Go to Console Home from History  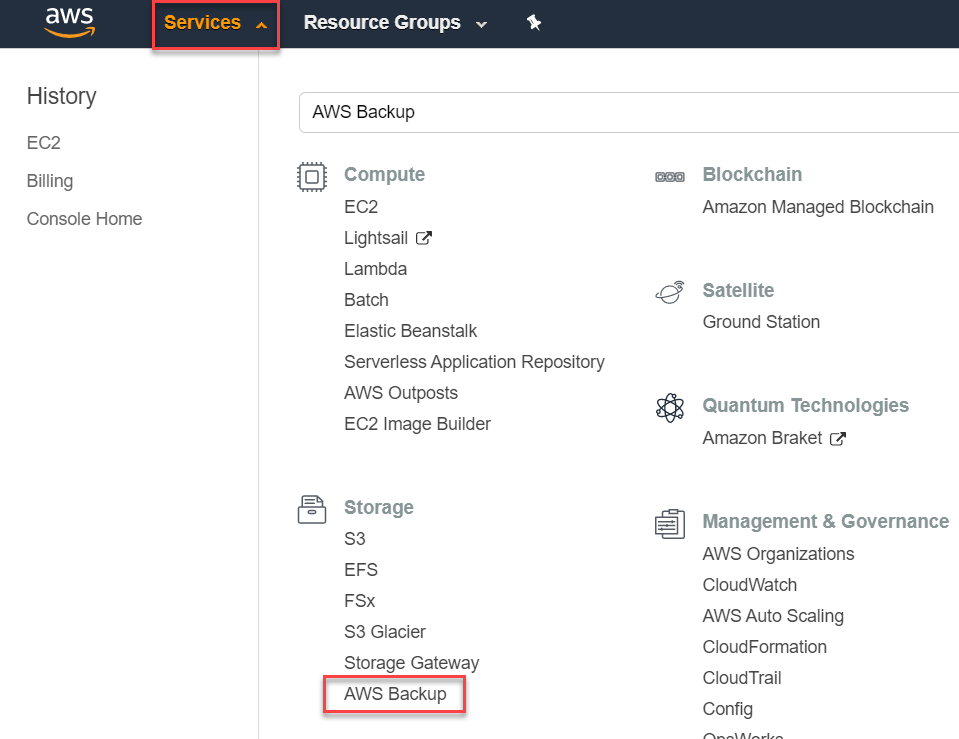click(x=84, y=218)
